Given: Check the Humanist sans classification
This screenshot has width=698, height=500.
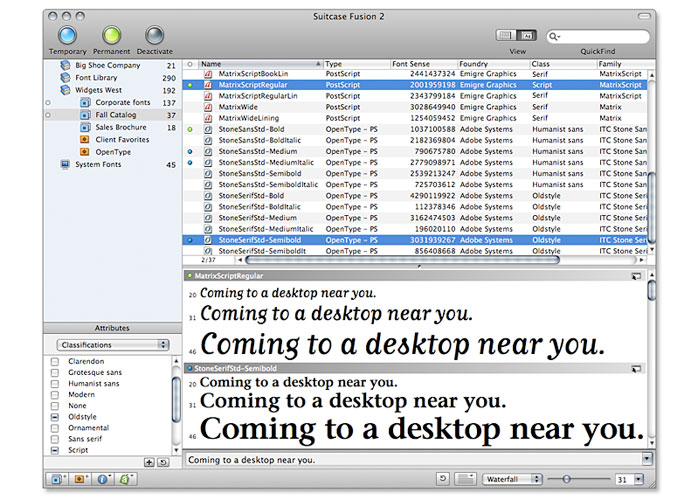Looking at the screenshot, I should point(55,384).
